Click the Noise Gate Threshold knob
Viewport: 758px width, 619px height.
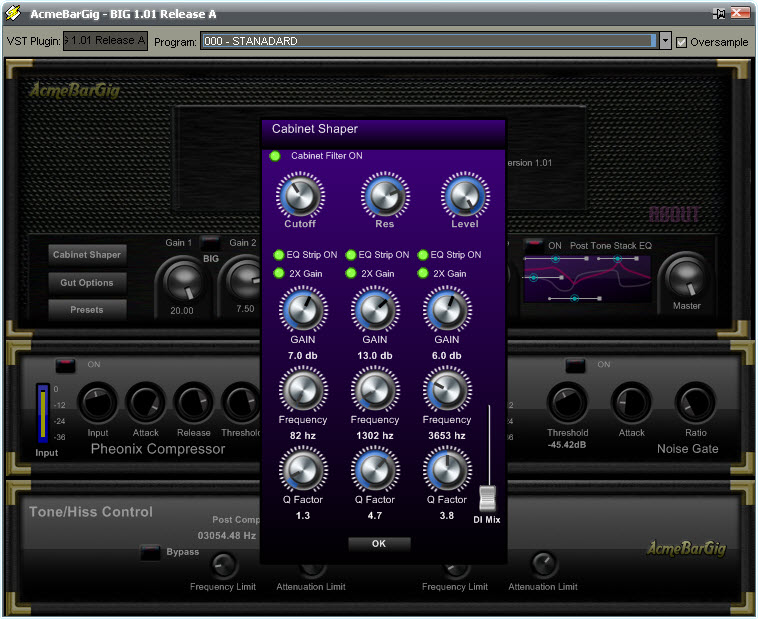point(568,403)
